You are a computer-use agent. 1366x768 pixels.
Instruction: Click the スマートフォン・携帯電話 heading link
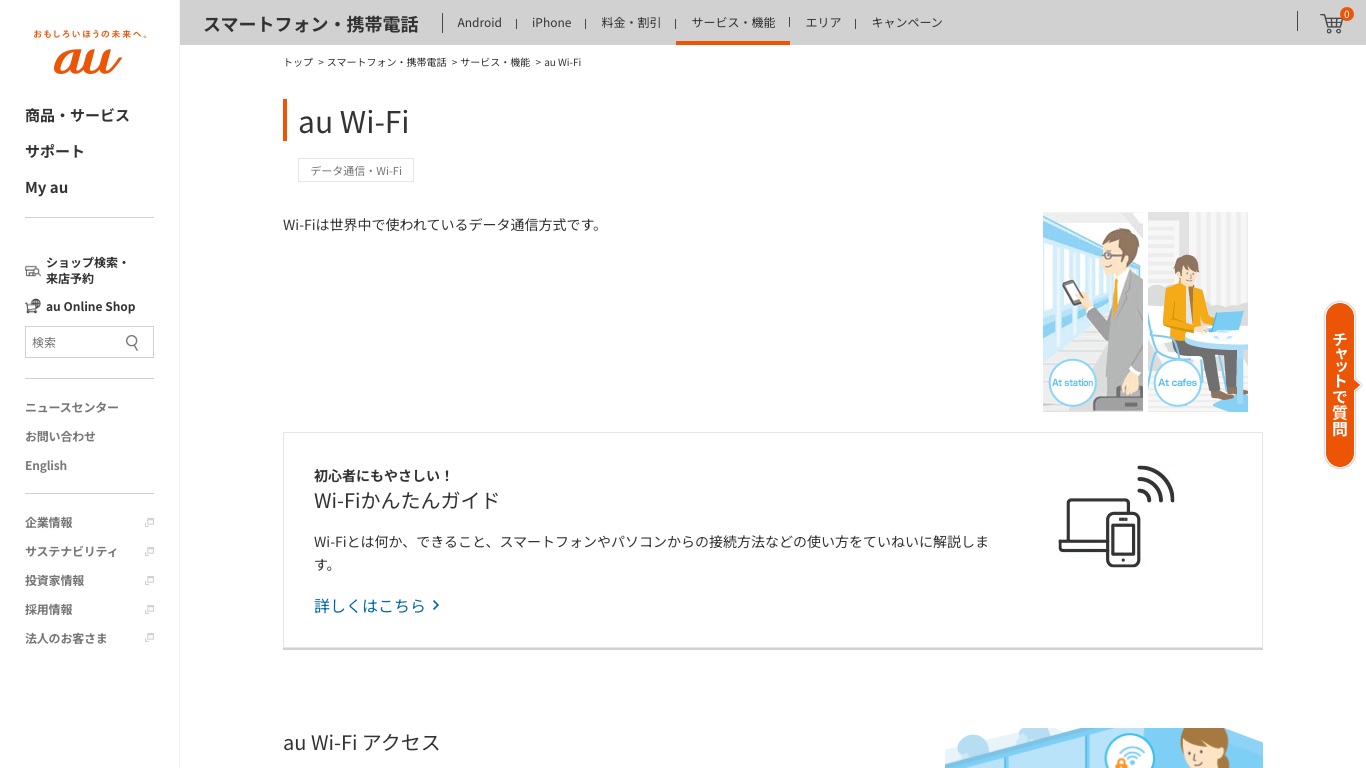click(311, 23)
